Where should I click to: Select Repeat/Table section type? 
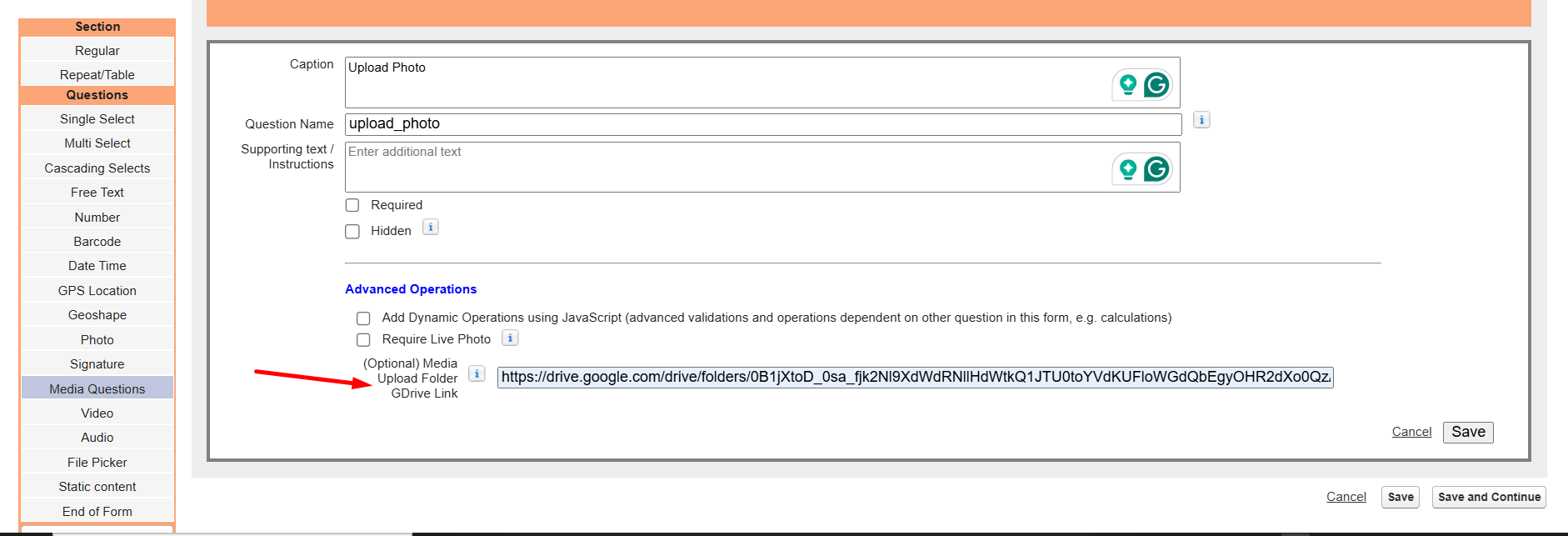pyautogui.click(x=97, y=74)
